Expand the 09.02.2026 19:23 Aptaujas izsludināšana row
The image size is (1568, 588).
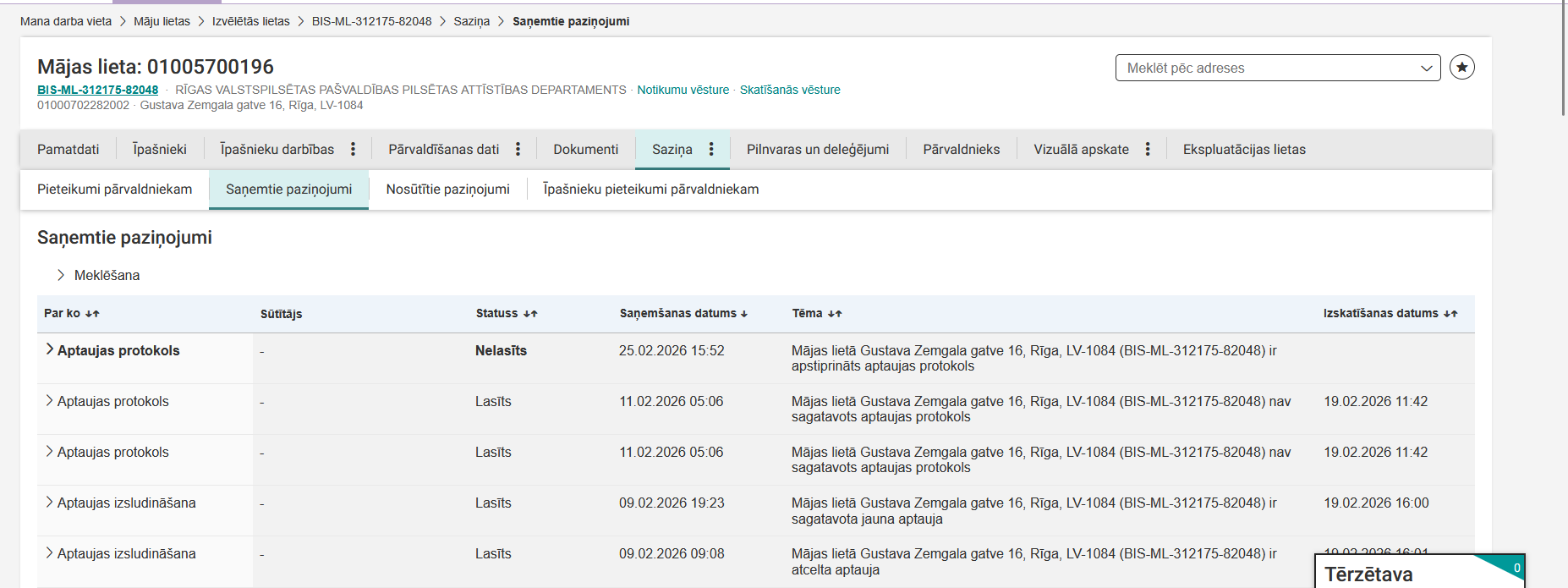tap(49, 502)
